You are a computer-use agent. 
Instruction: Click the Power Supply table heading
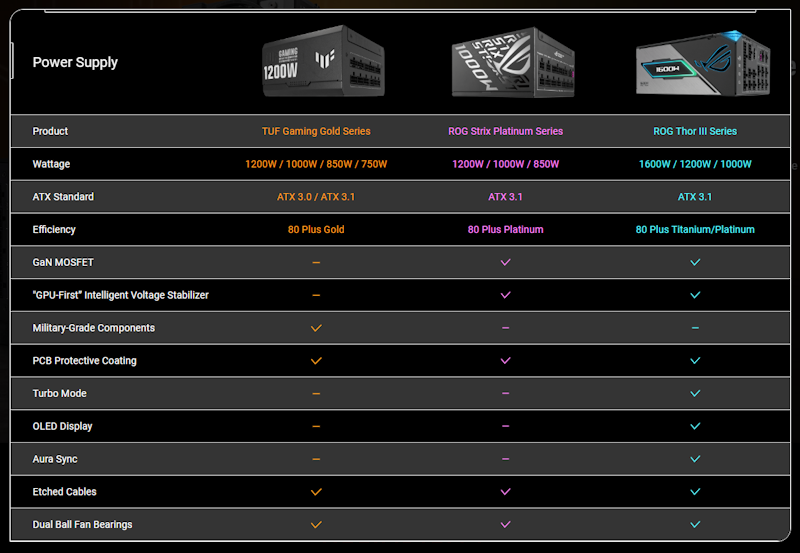point(75,62)
